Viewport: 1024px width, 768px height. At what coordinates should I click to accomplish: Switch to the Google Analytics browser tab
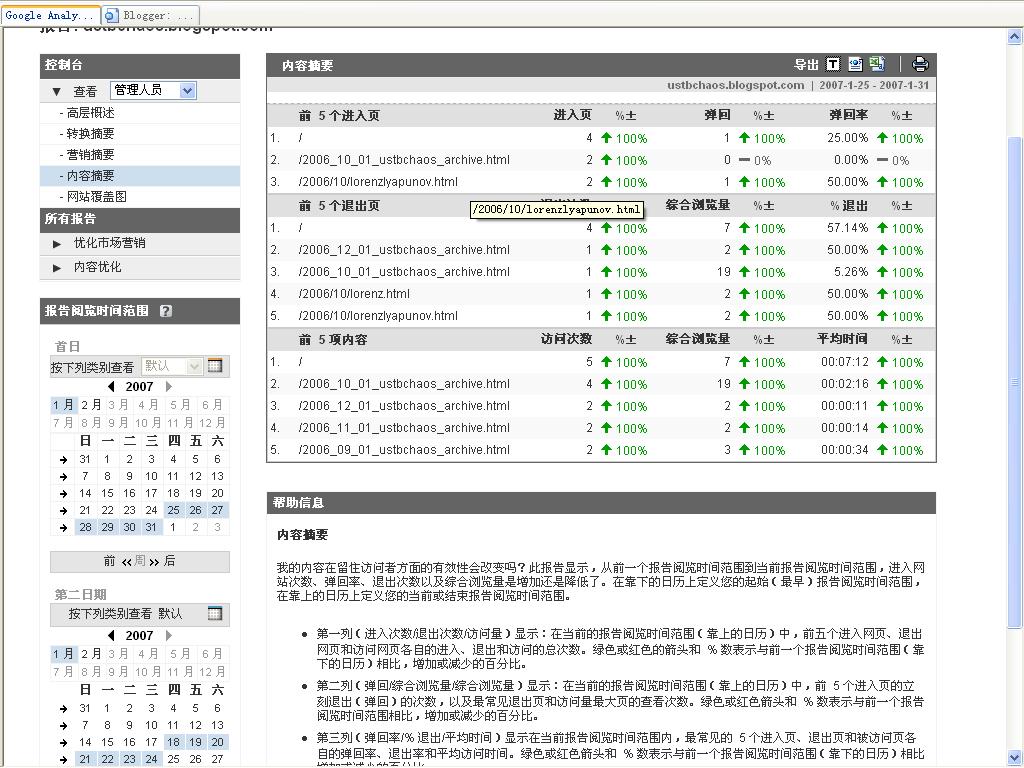pyautogui.click(x=50, y=15)
